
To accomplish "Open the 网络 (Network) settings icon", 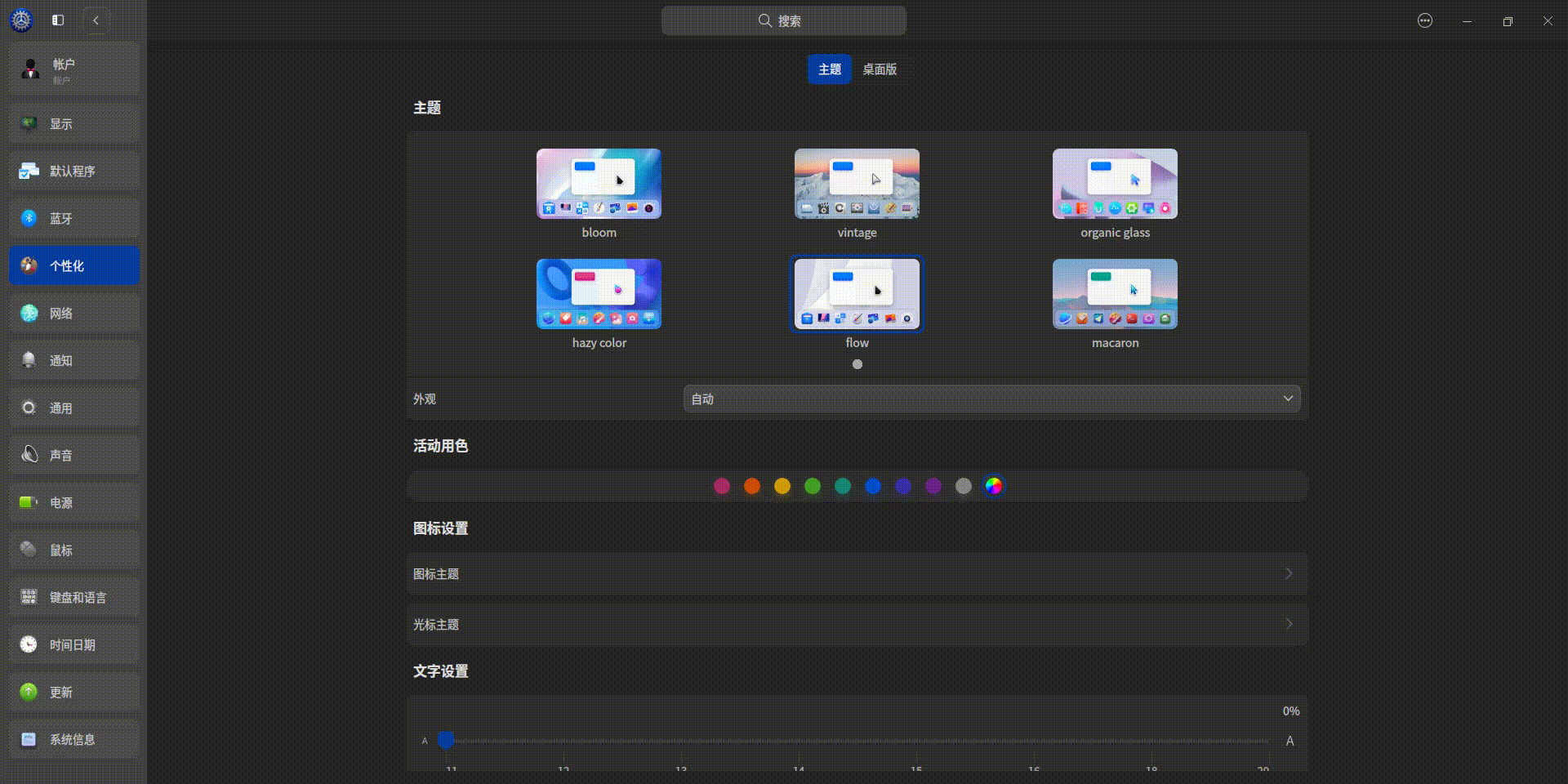I will 29,313.
